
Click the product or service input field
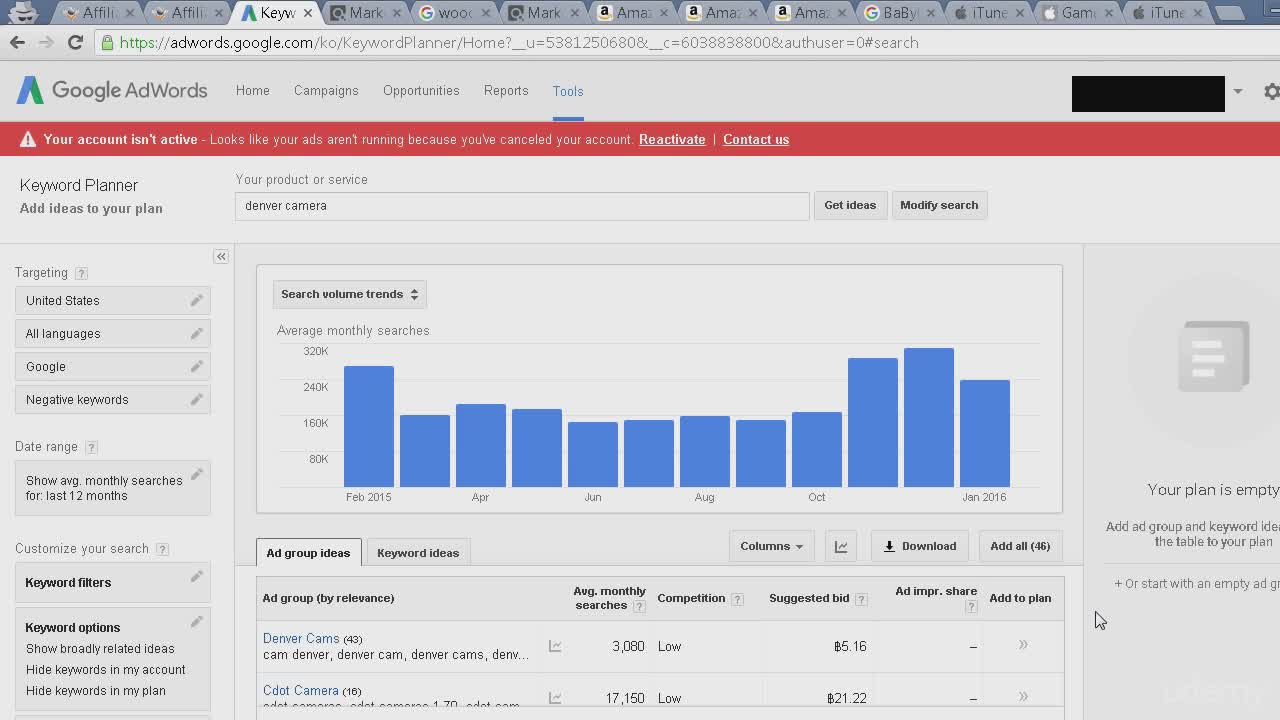coord(522,206)
